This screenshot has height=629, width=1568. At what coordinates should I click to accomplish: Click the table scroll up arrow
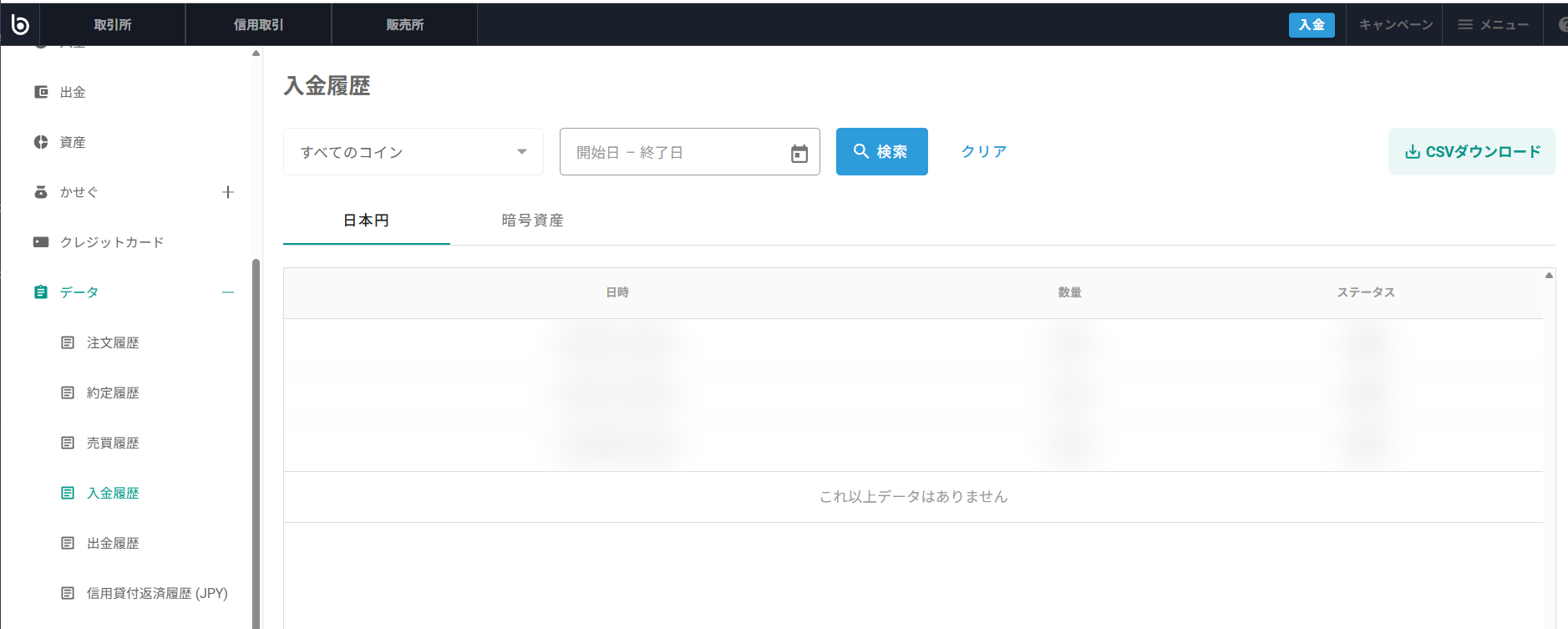tap(1549, 275)
